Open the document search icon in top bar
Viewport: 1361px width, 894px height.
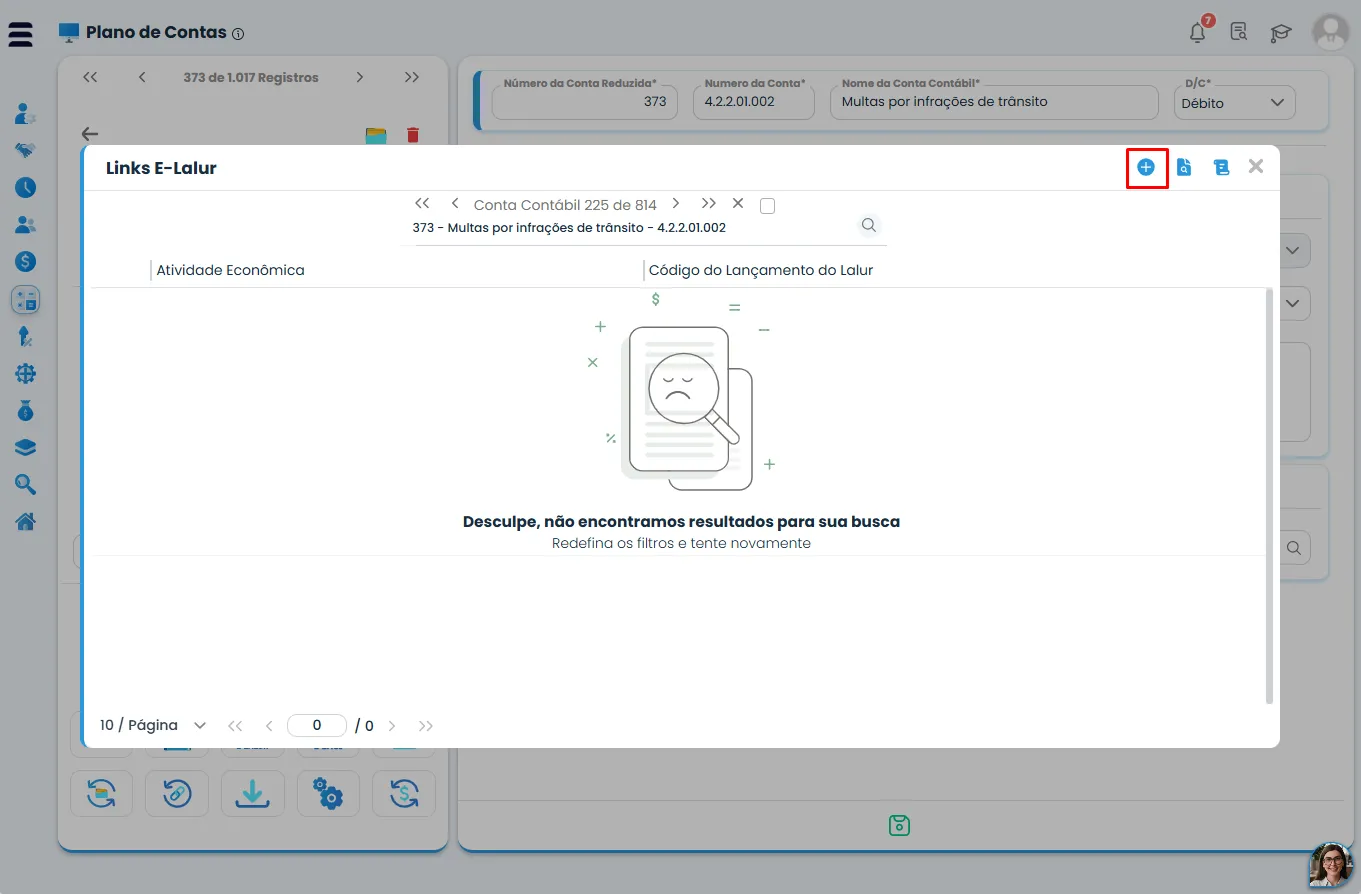pyautogui.click(x=1239, y=32)
